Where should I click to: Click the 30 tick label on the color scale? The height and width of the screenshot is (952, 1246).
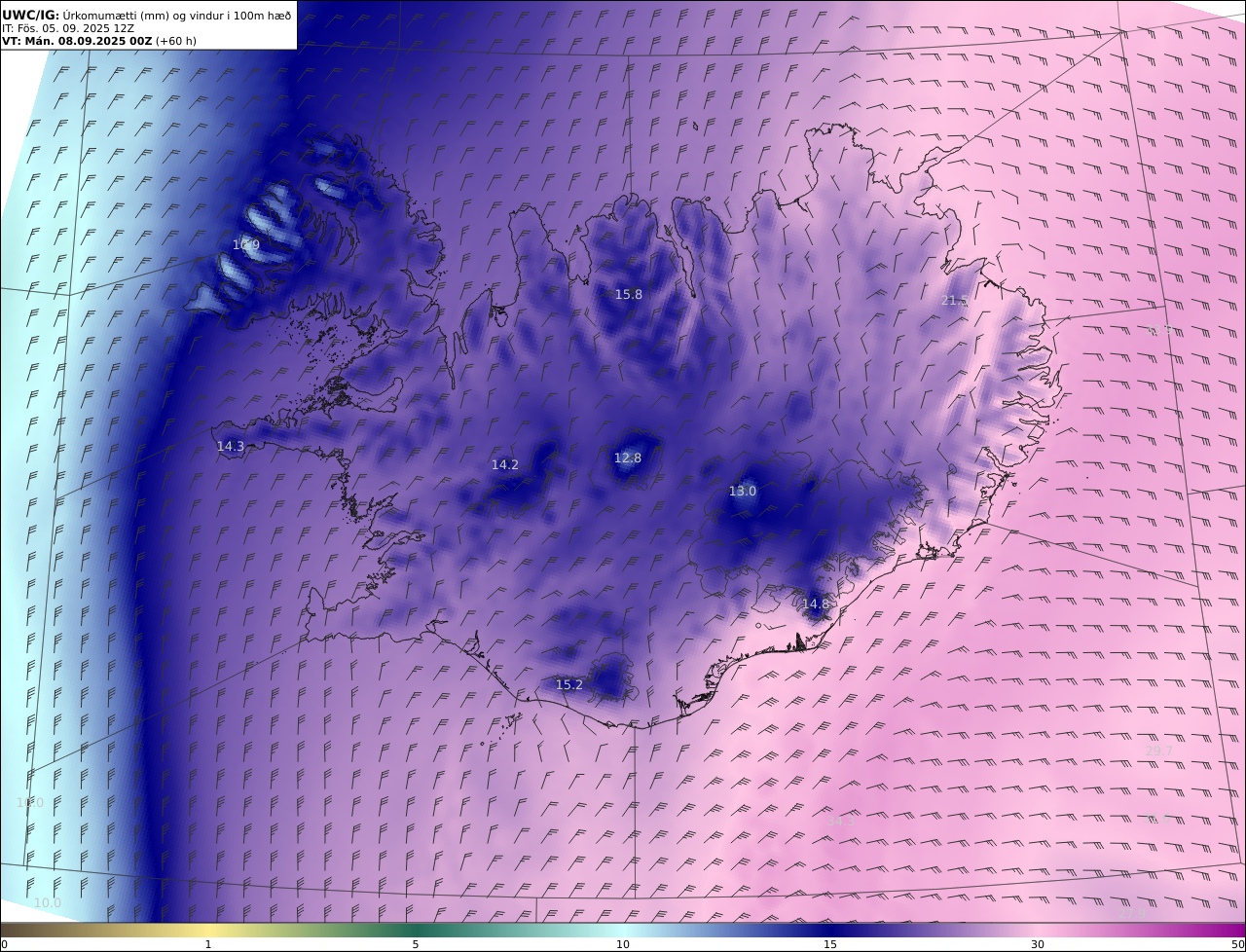coord(1038,944)
